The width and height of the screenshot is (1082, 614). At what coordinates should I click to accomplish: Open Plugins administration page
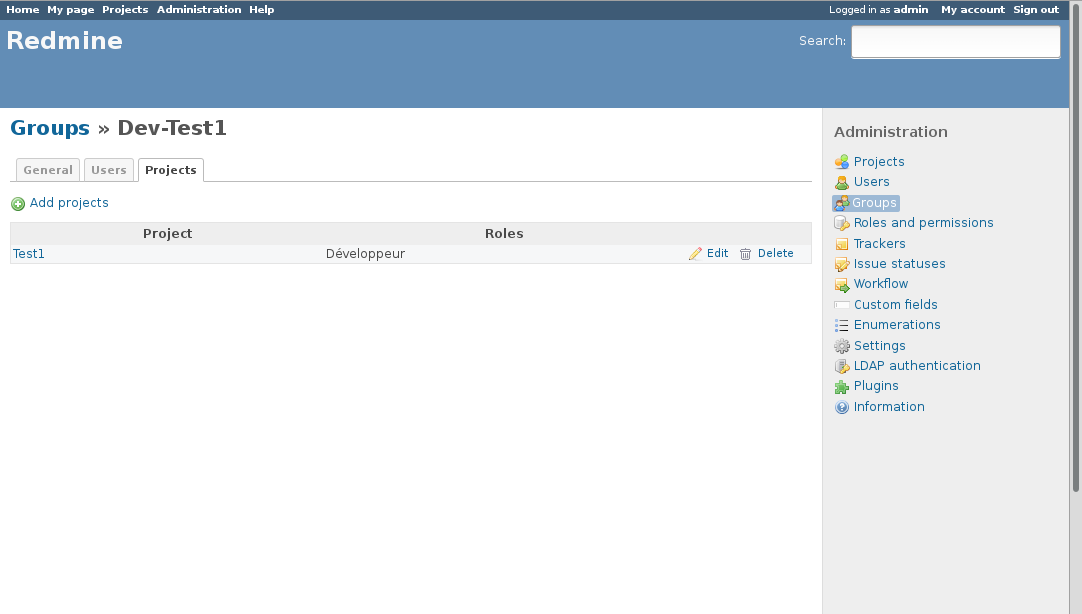pos(876,386)
